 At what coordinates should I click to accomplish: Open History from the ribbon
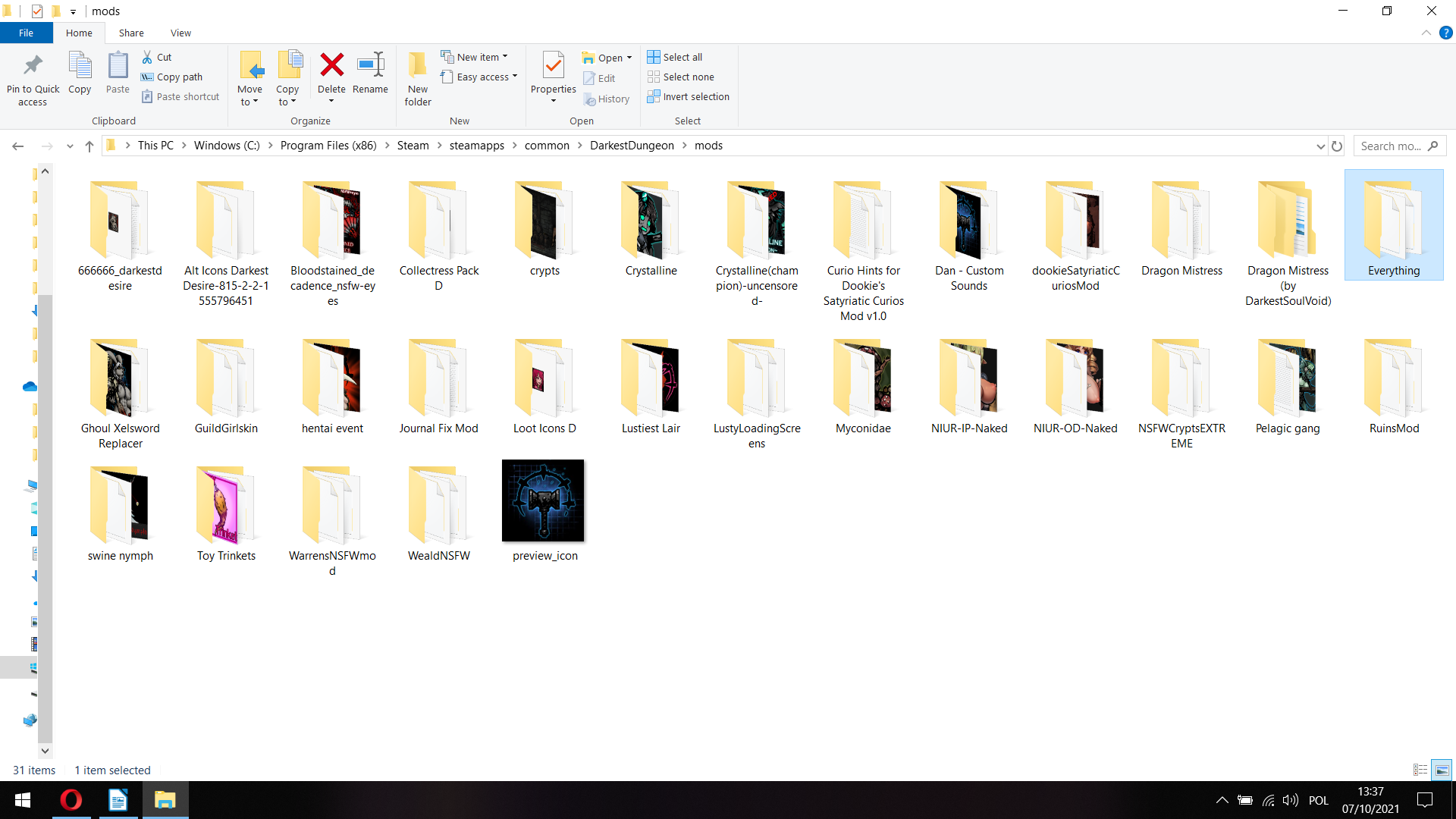click(x=607, y=99)
